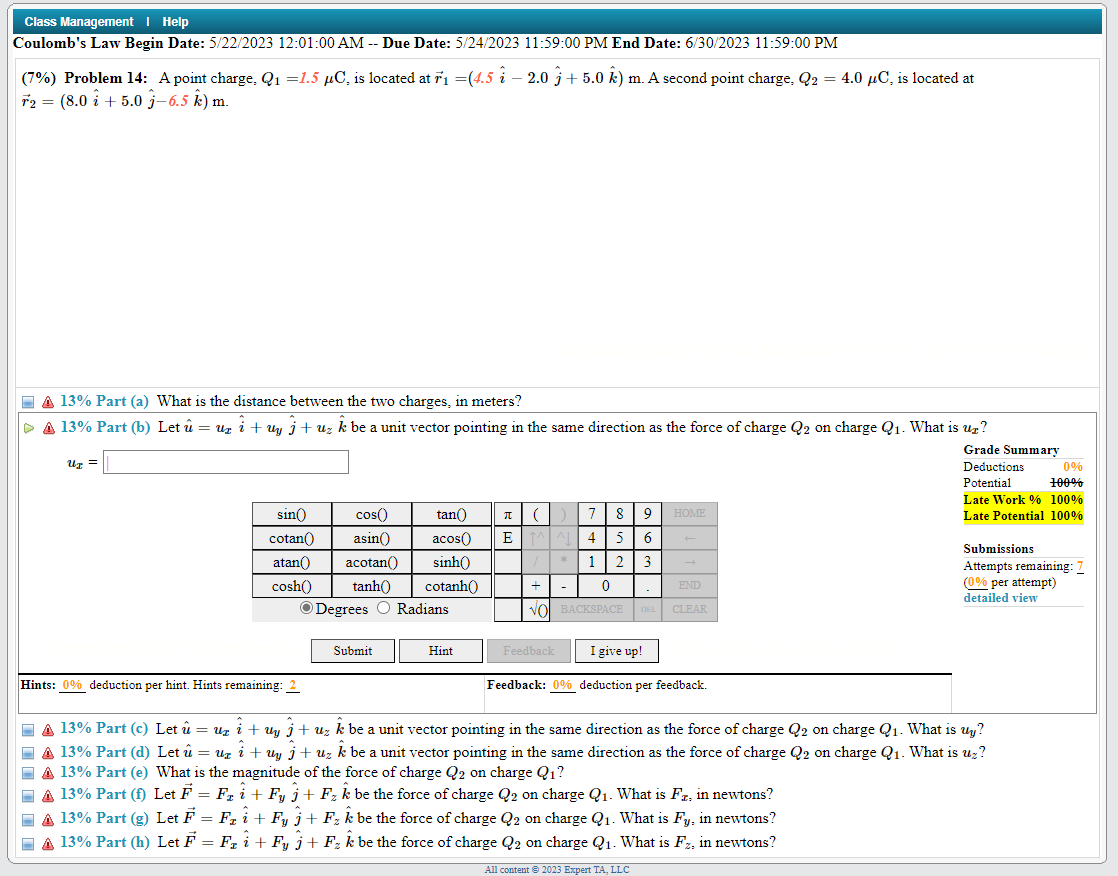The width and height of the screenshot is (1118, 876).
Task: Open the Help menu
Action: coord(175,21)
